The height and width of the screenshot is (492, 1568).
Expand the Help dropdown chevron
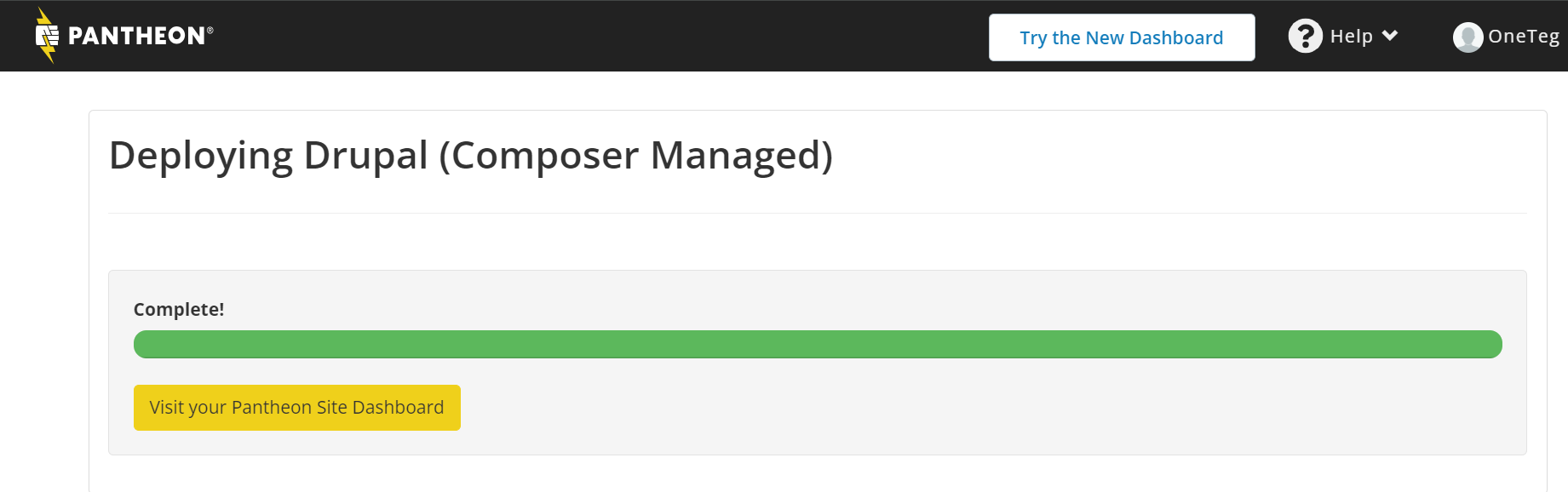coord(1390,36)
